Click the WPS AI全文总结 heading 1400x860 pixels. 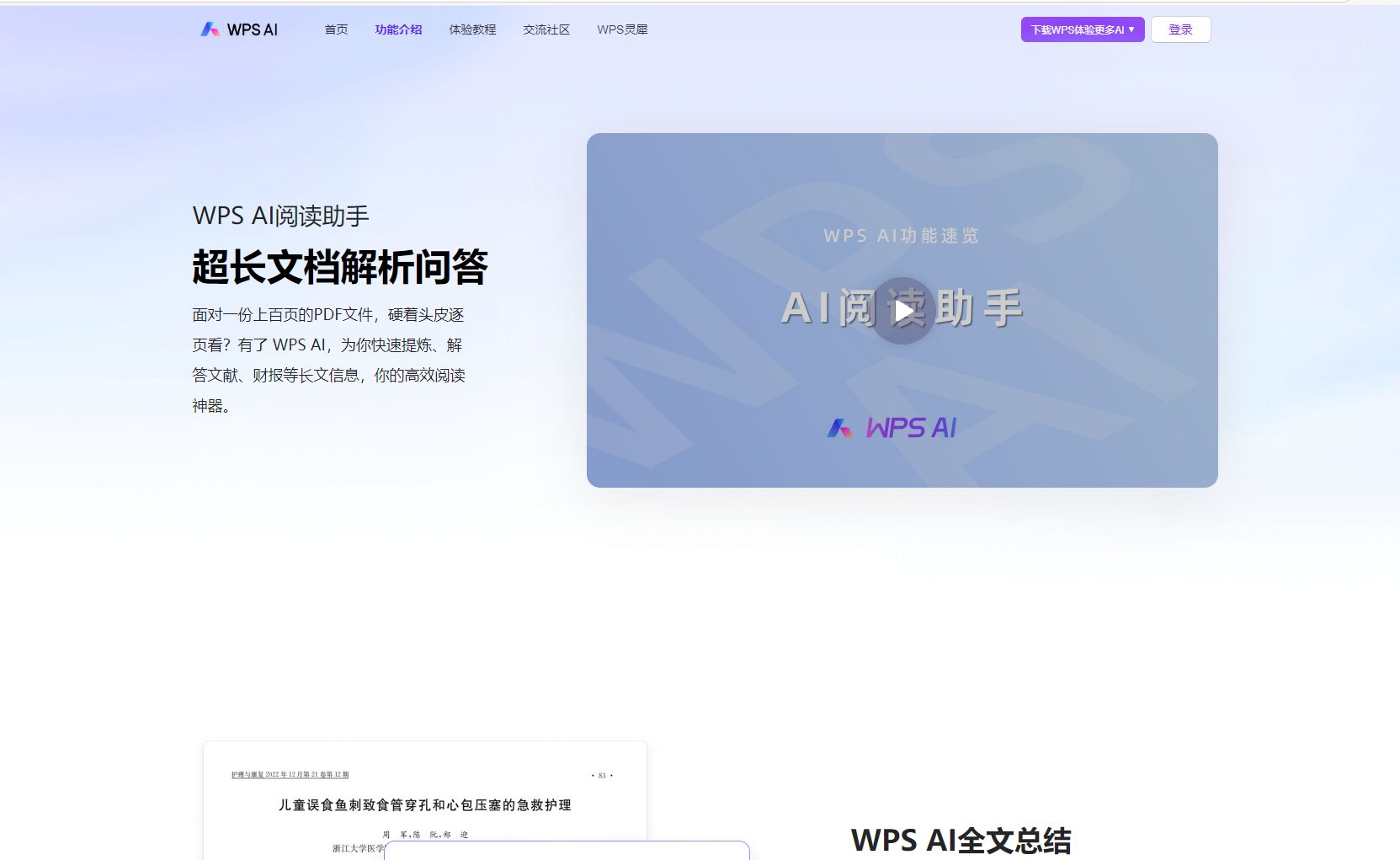pyautogui.click(x=961, y=840)
